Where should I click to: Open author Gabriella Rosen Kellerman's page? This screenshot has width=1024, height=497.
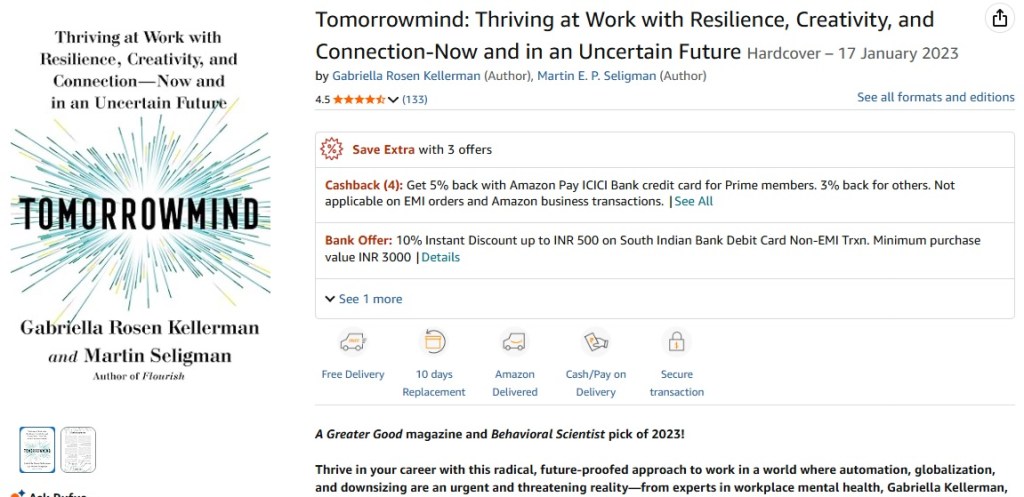[x=405, y=75]
